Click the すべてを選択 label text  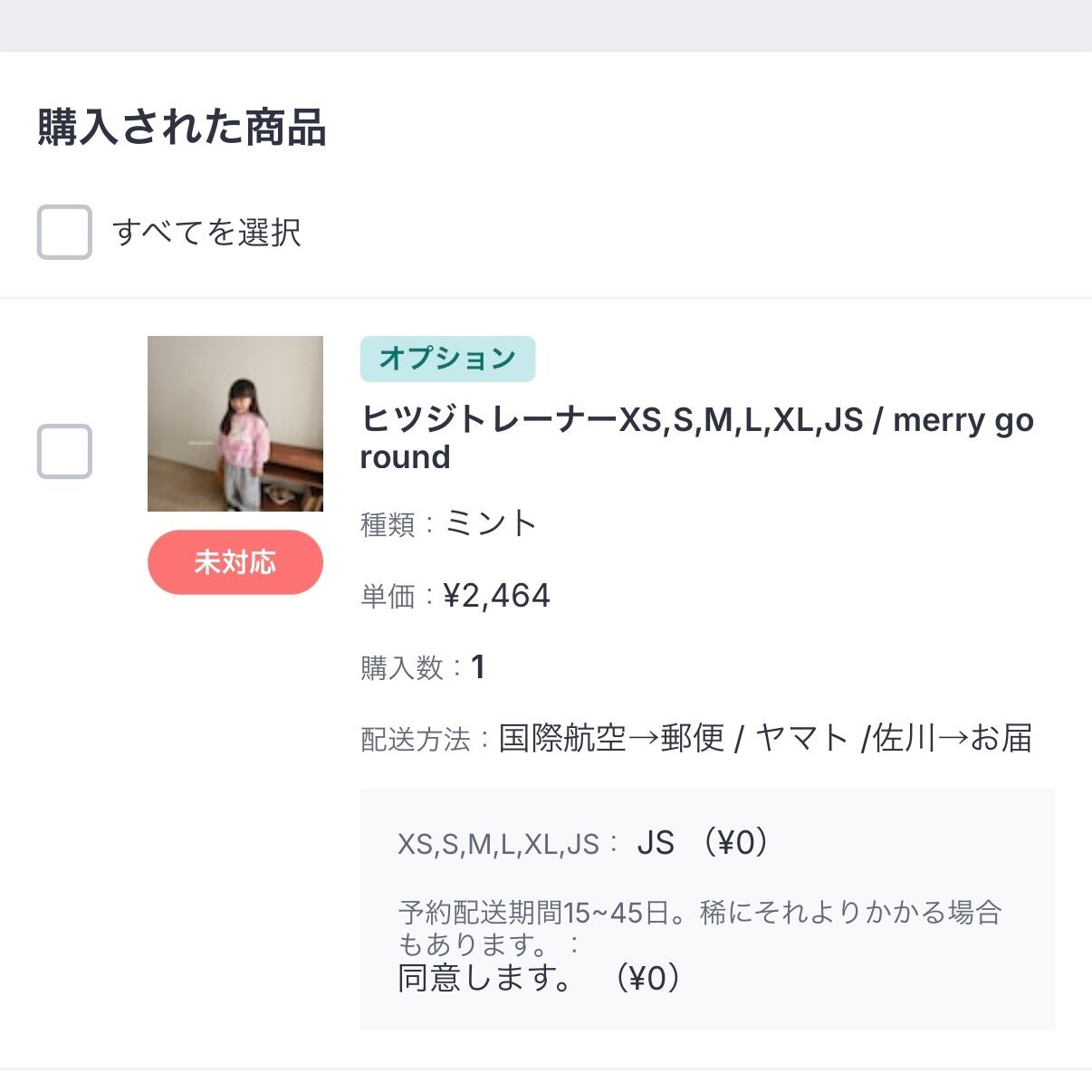click(206, 233)
